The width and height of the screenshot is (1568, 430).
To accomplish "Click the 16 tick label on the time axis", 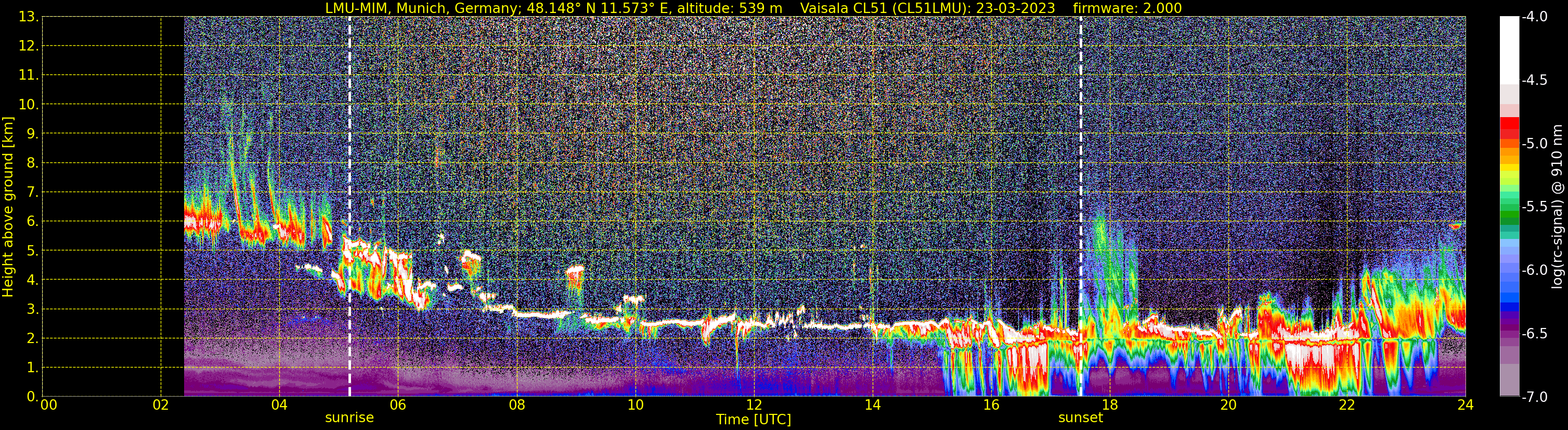I will coord(992,405).
